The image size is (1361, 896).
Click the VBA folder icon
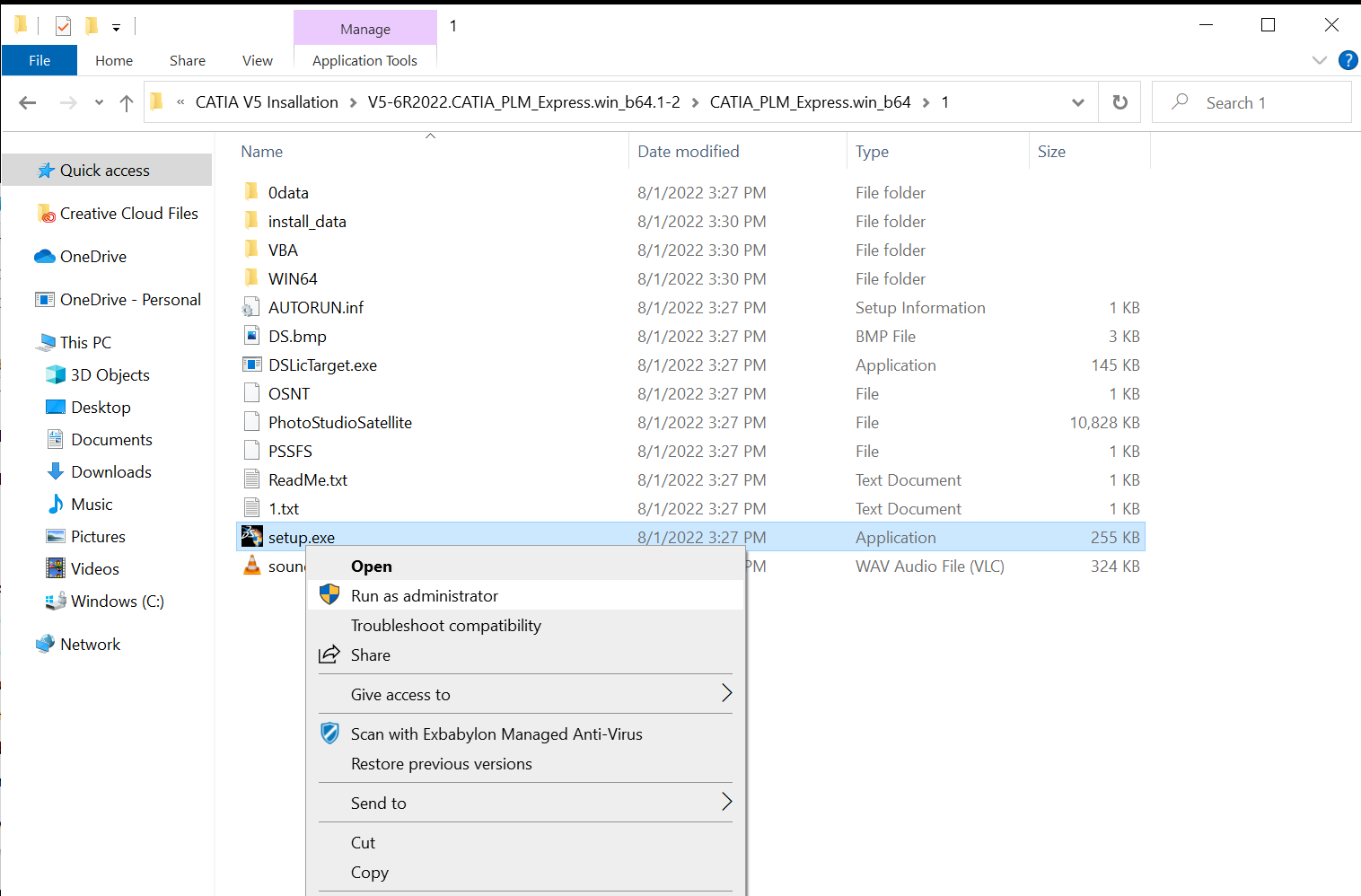point(252,250)
